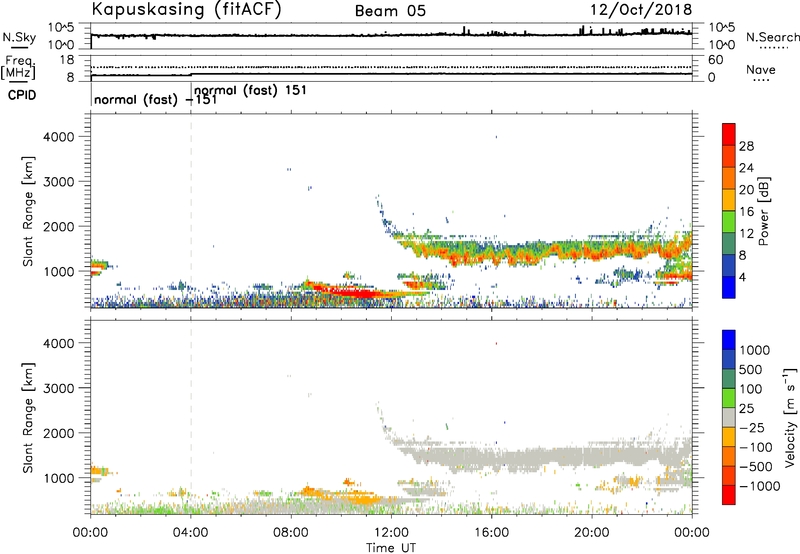Viewport: 800px width, 554px height.
Task: Click the '100' velocity scale value
Action: 751,389
